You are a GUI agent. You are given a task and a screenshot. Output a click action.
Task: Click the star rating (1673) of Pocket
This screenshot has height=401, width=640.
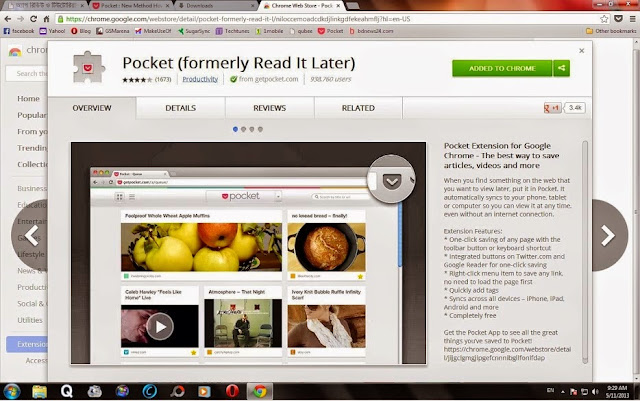click(147, 79)
